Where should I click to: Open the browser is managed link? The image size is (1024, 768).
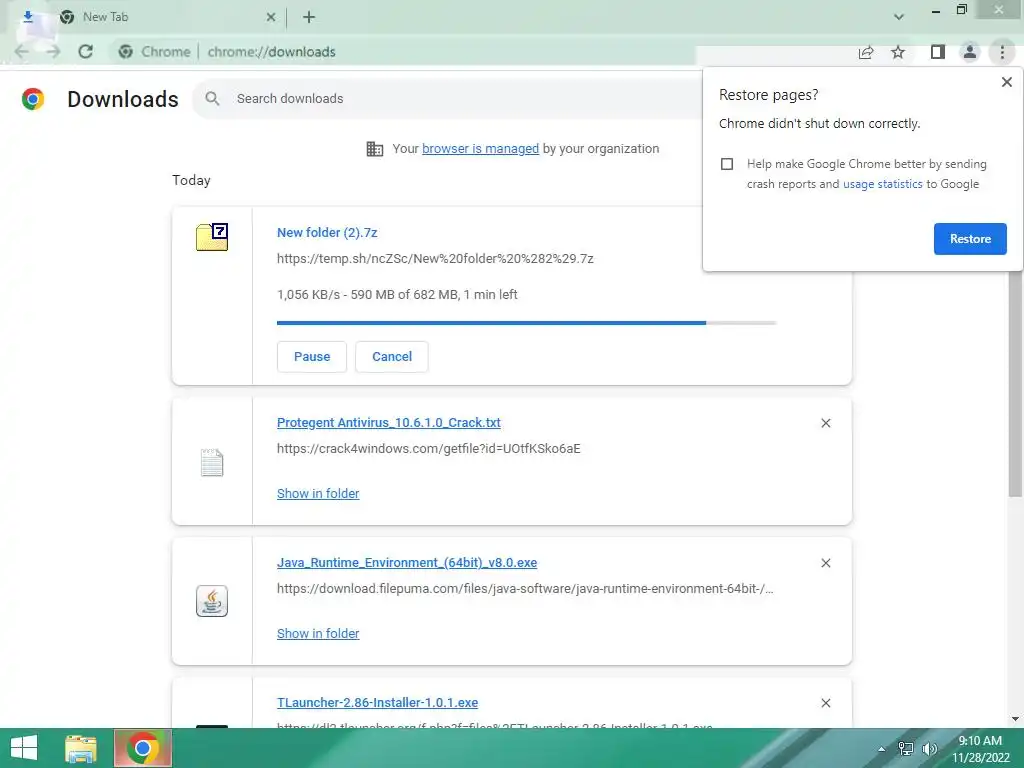tap(481, 149)
